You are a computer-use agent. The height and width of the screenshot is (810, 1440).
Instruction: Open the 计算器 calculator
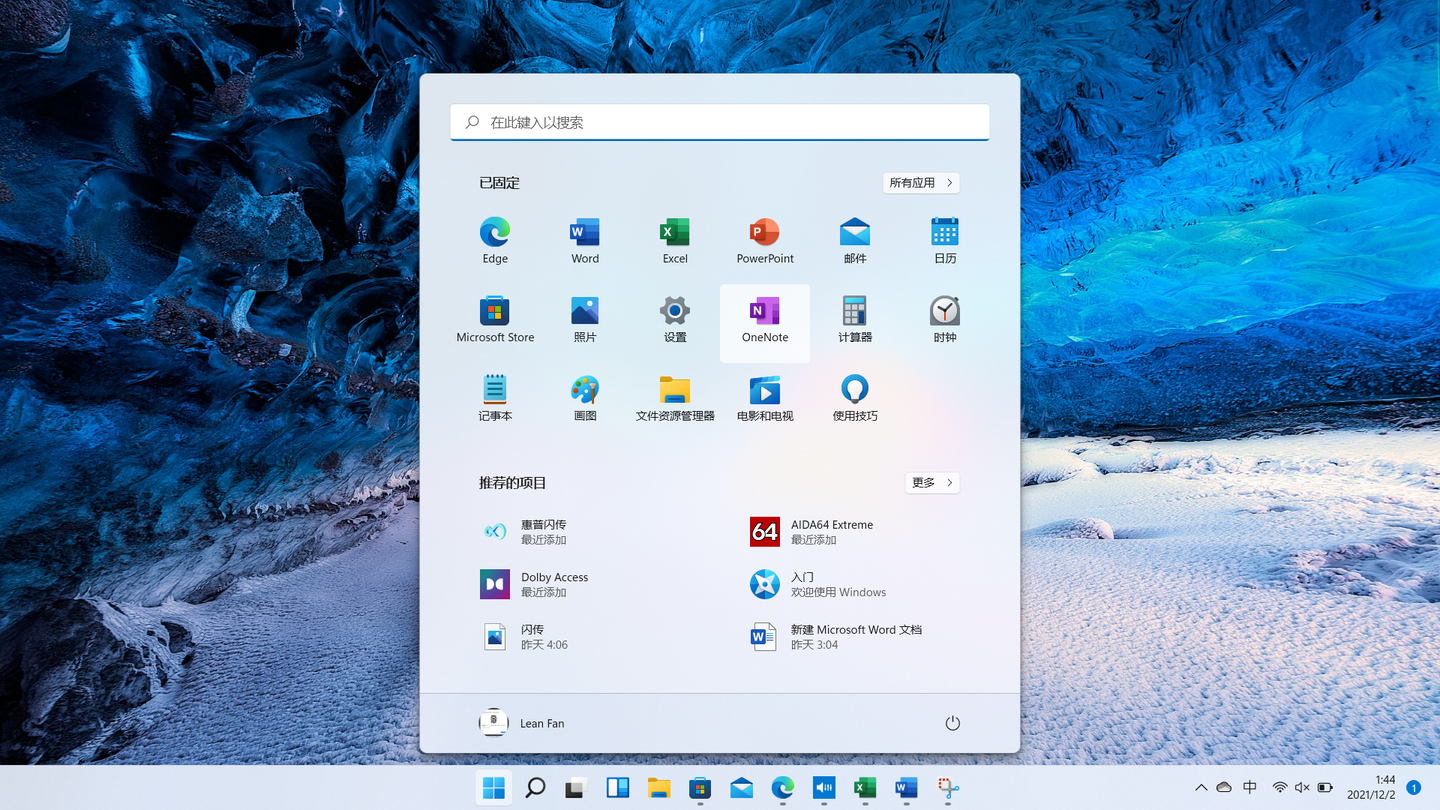pyautogui.click(x=855, y=320)
